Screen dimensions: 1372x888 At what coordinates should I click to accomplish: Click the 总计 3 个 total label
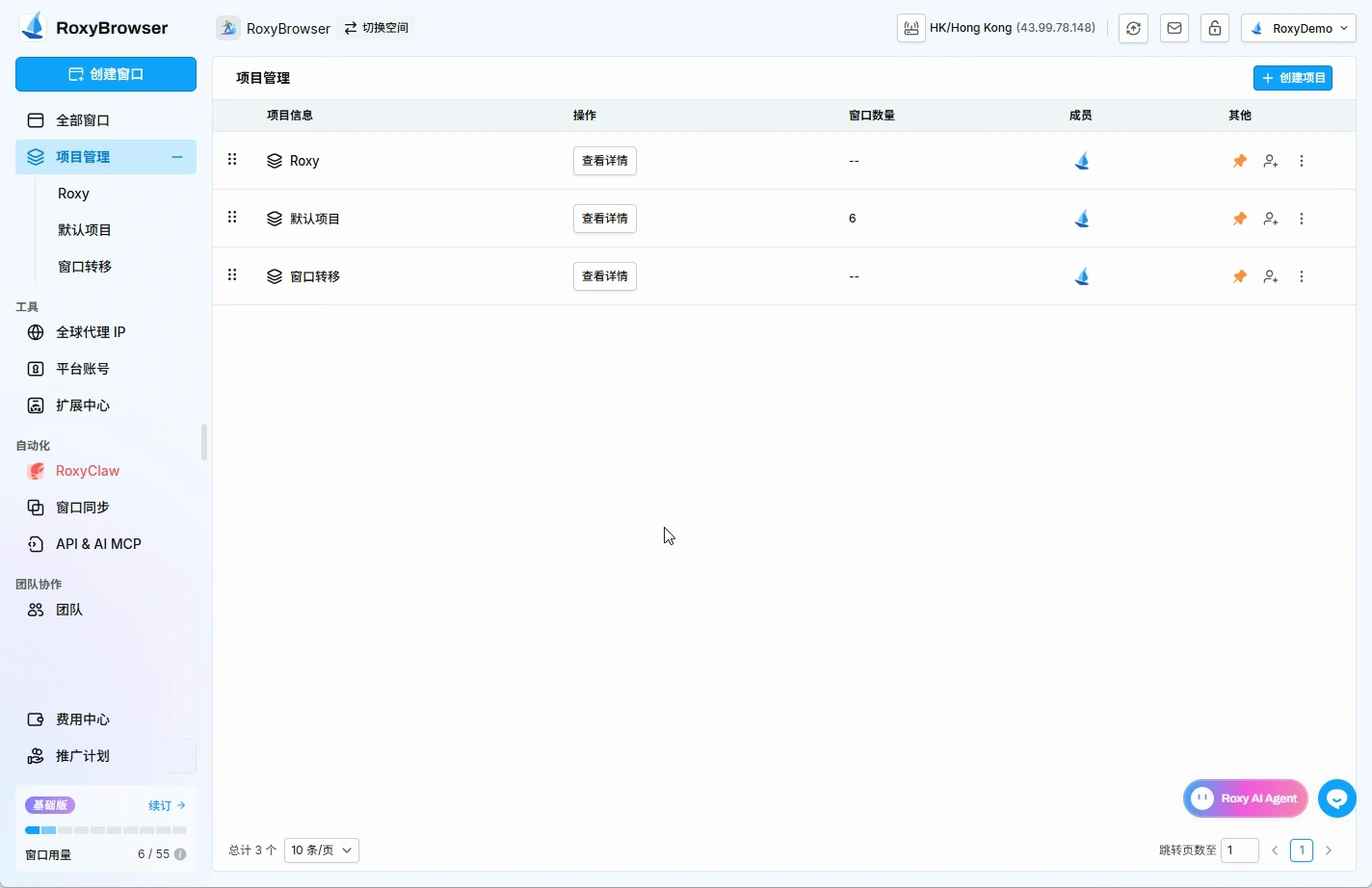coord(252,850)
